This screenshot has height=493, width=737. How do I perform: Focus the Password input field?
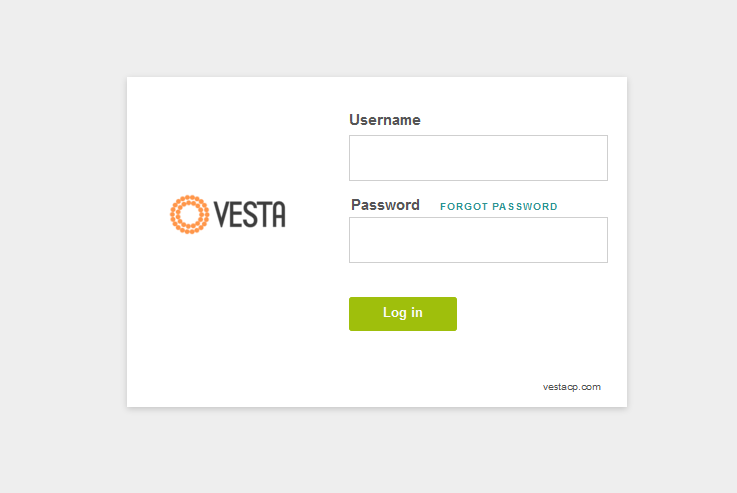[478, 240]
